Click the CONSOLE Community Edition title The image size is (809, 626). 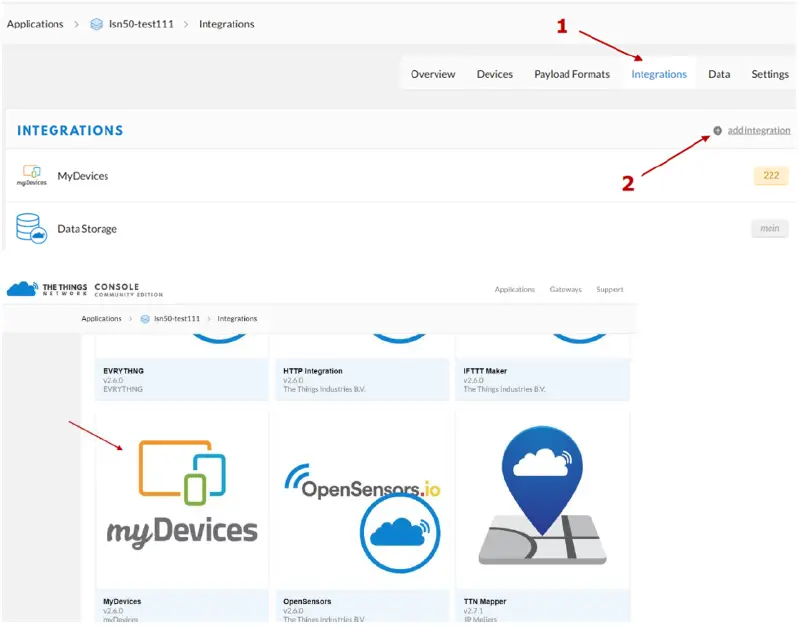coord(128,290)
